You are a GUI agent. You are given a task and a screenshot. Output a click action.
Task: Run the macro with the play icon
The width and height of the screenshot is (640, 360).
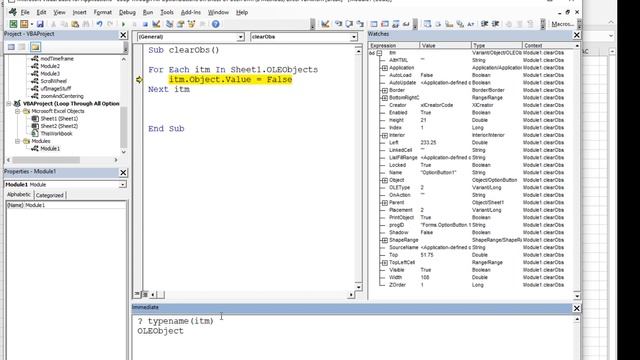point(123,24)
